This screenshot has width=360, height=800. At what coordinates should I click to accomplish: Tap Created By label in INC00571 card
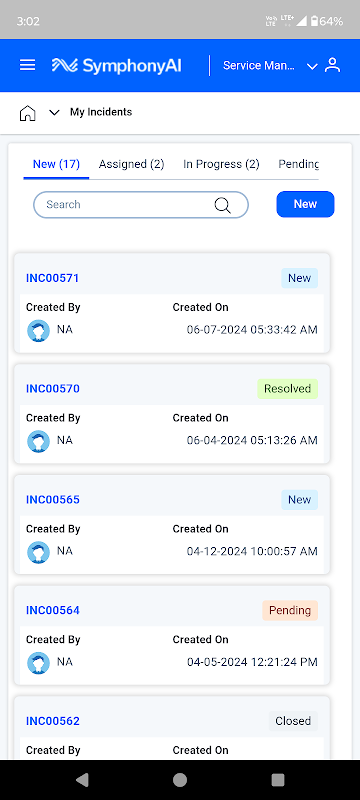tap(53, 308)
